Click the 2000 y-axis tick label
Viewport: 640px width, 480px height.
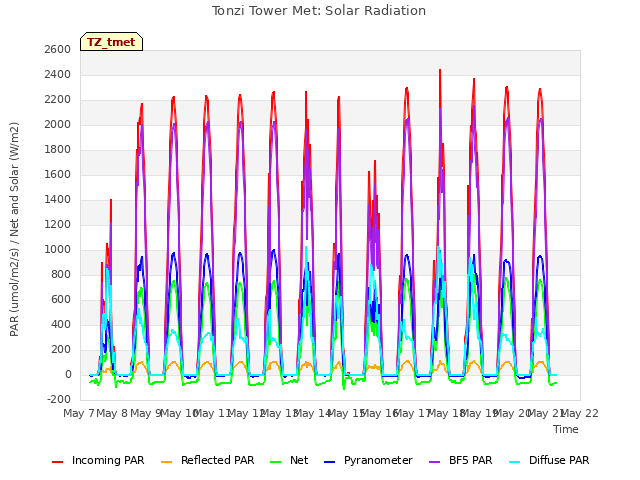click(58, 124)
